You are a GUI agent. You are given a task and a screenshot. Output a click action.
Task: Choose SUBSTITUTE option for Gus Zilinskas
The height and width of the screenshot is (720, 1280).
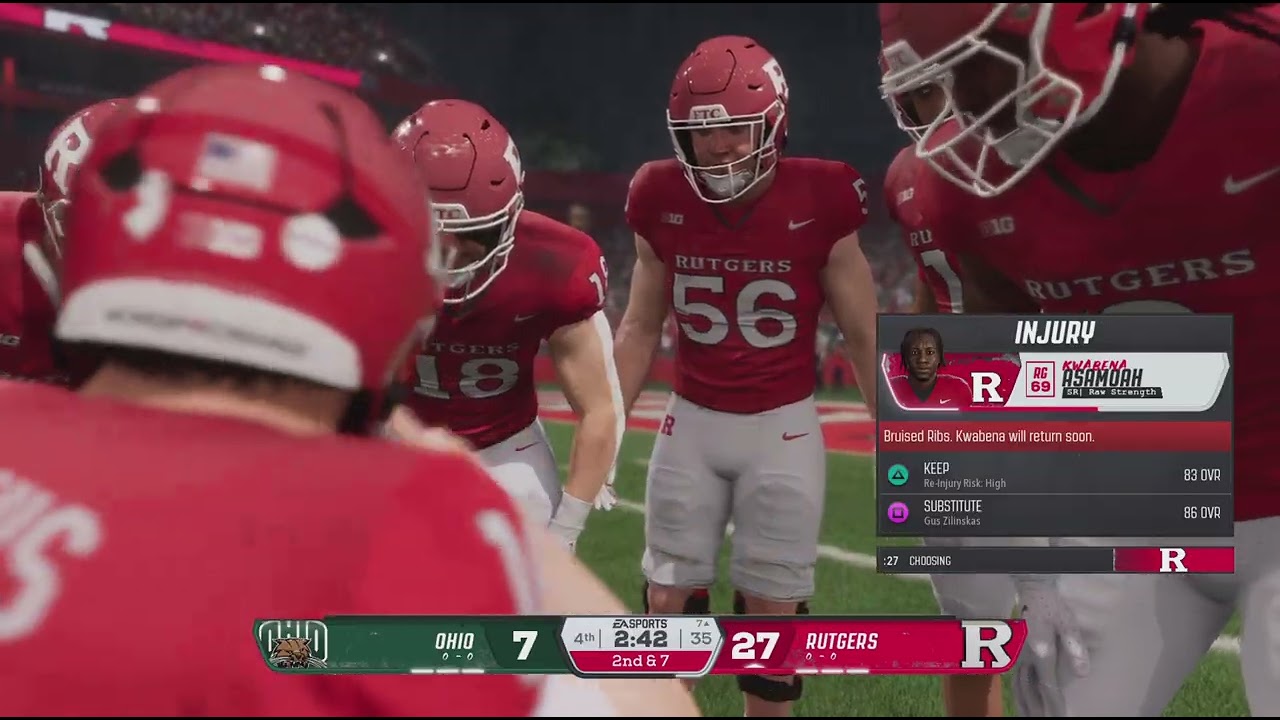(1055, 513)
